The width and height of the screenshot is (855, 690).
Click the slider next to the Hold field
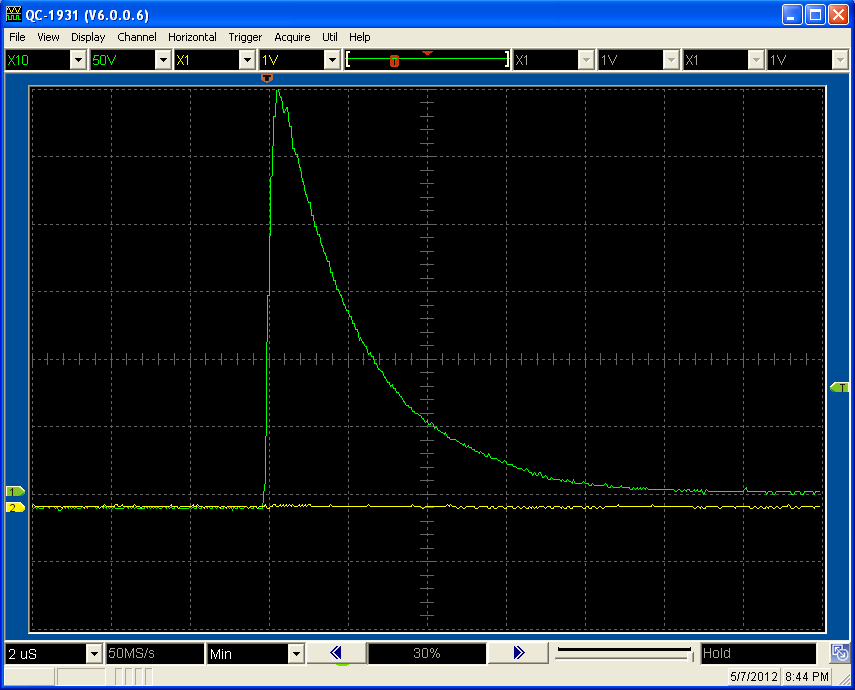pos(624,654)
